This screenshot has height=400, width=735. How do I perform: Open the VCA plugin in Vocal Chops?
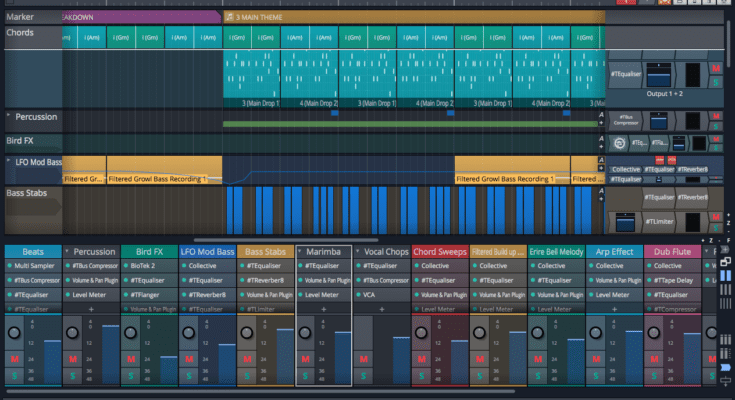coord(371,295)
